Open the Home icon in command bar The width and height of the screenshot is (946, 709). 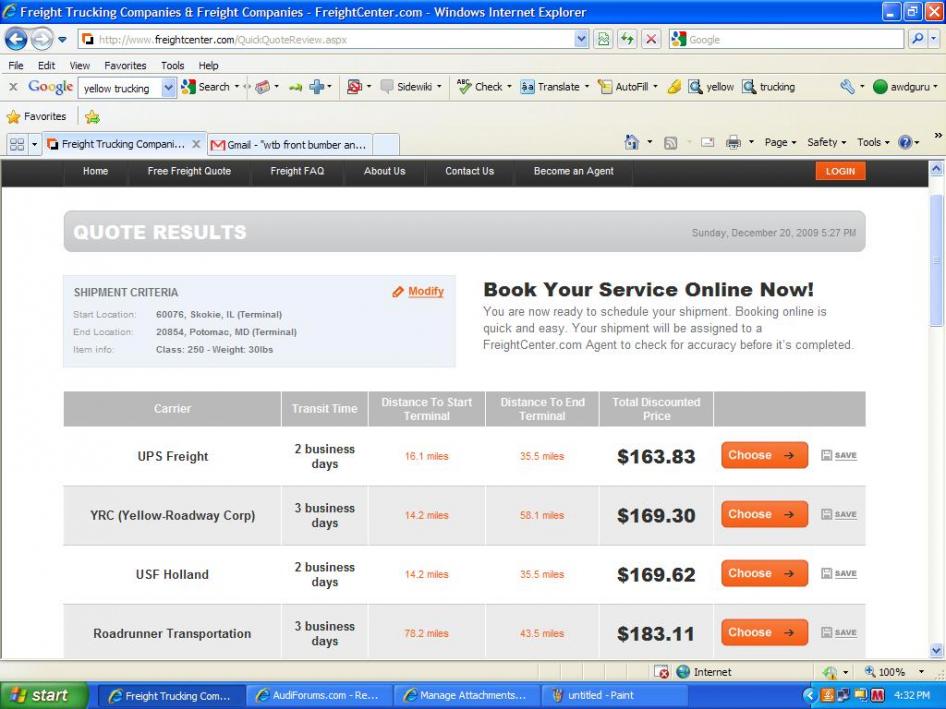pyautogui.click(x=632, y=143)
